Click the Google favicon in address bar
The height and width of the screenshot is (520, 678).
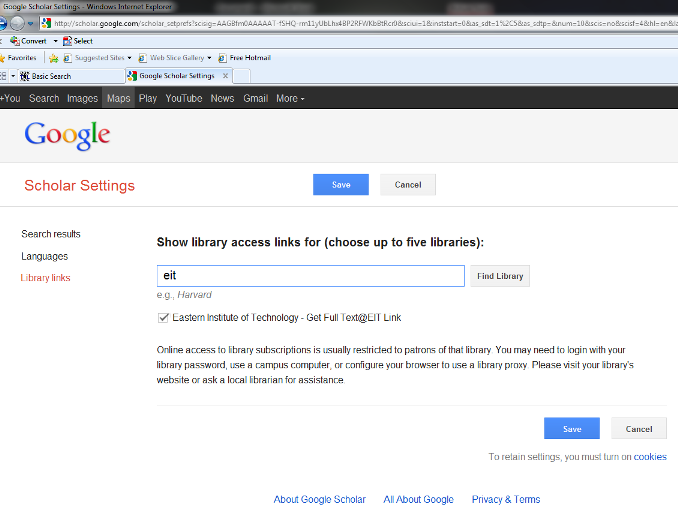click(x=46, y=23)
